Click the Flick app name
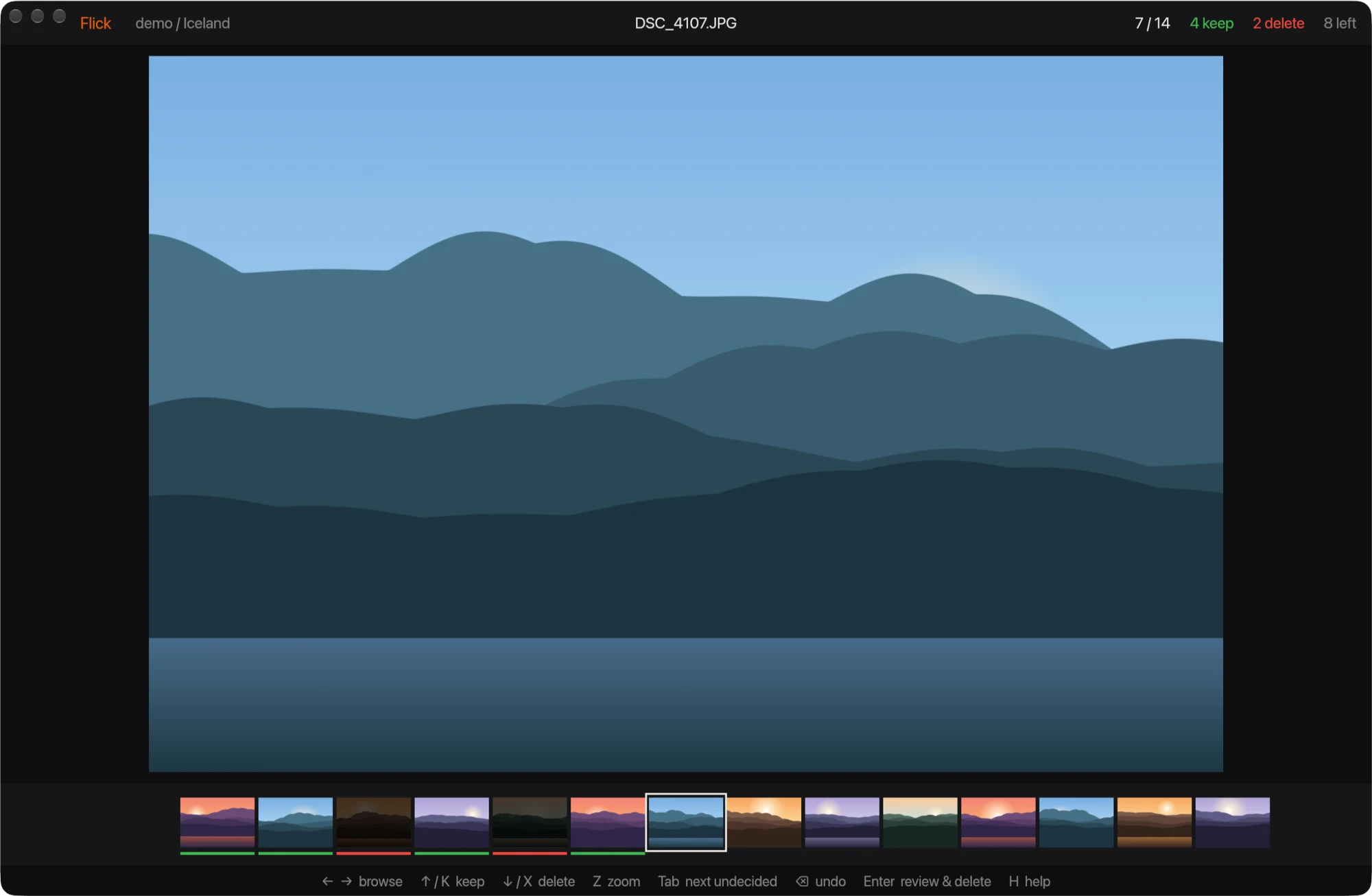The width and height of the screenshot is (1372, 896). point(95,23)
